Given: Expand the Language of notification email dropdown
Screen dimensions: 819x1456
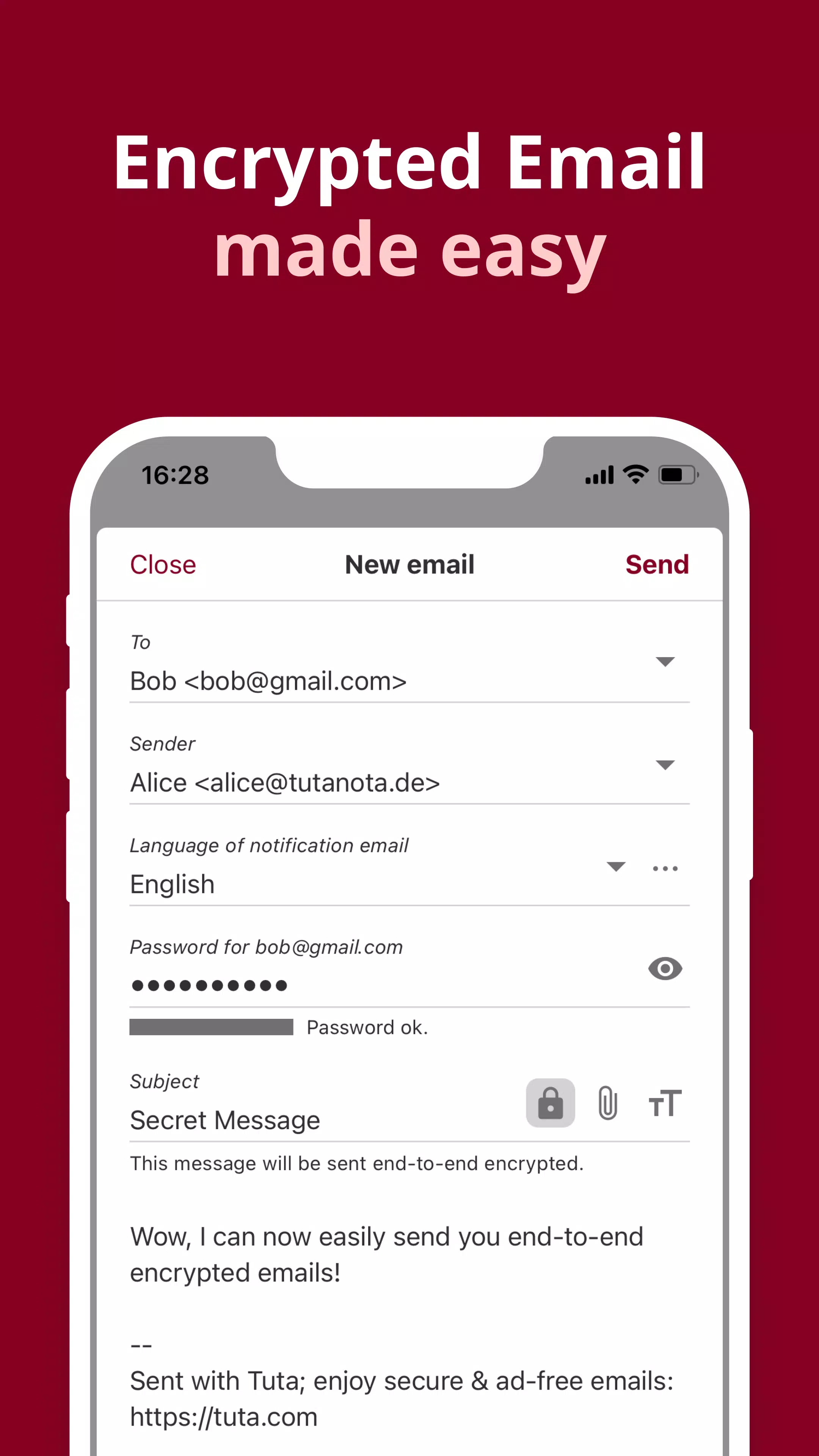Looking at the screenshot, I should click(x=617, y=867).
